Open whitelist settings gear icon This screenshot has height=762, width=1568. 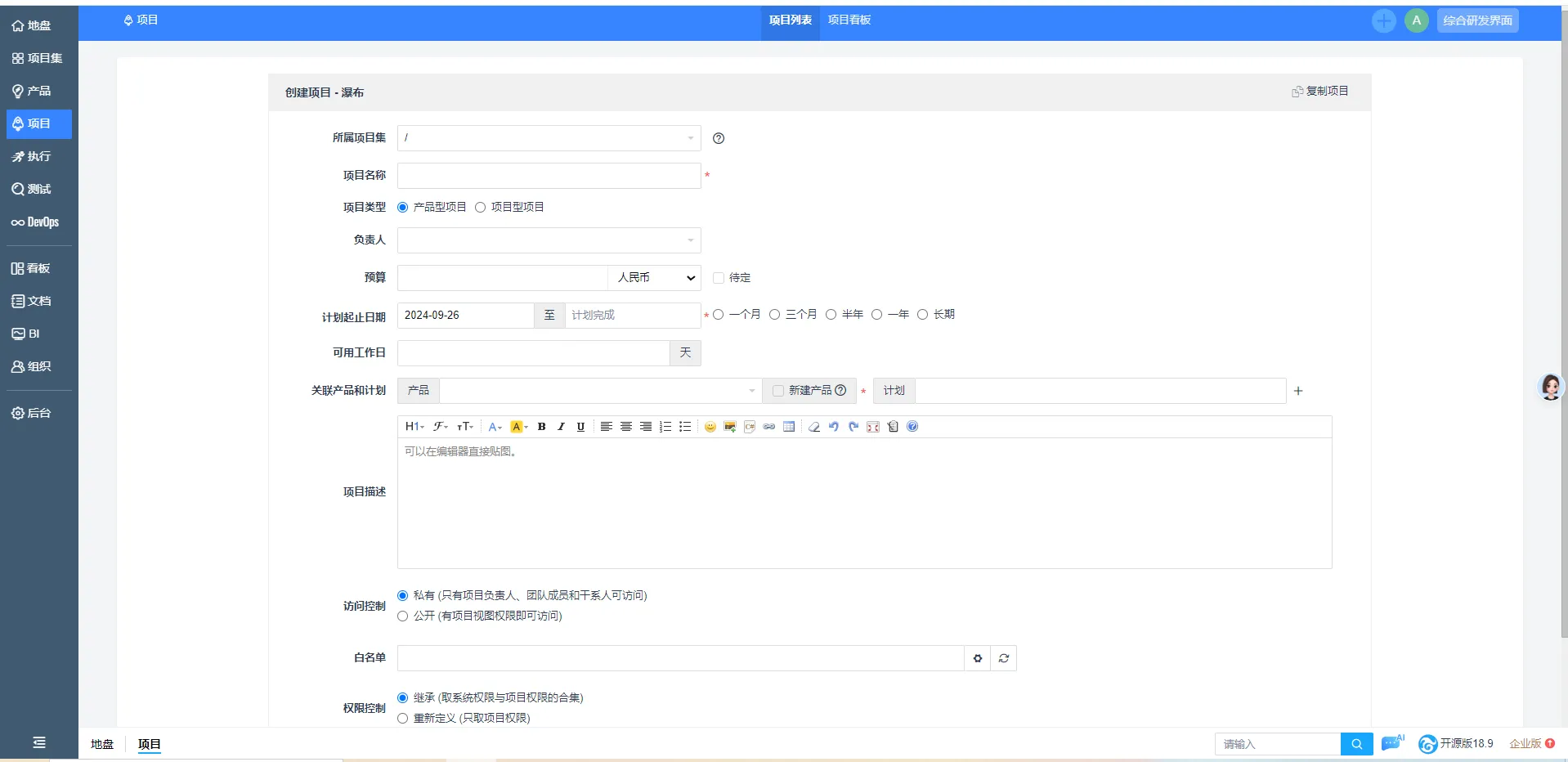978,658
